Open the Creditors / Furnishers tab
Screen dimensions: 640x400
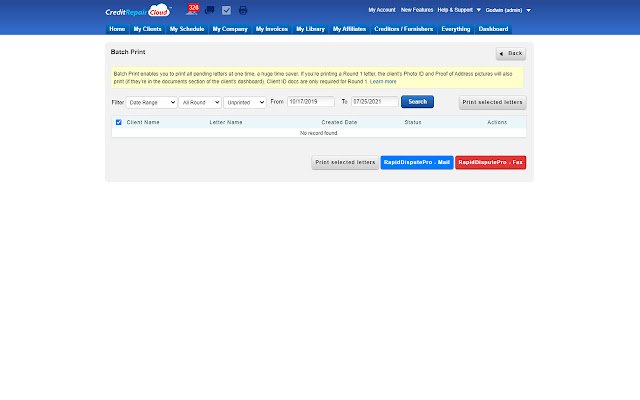404,29
